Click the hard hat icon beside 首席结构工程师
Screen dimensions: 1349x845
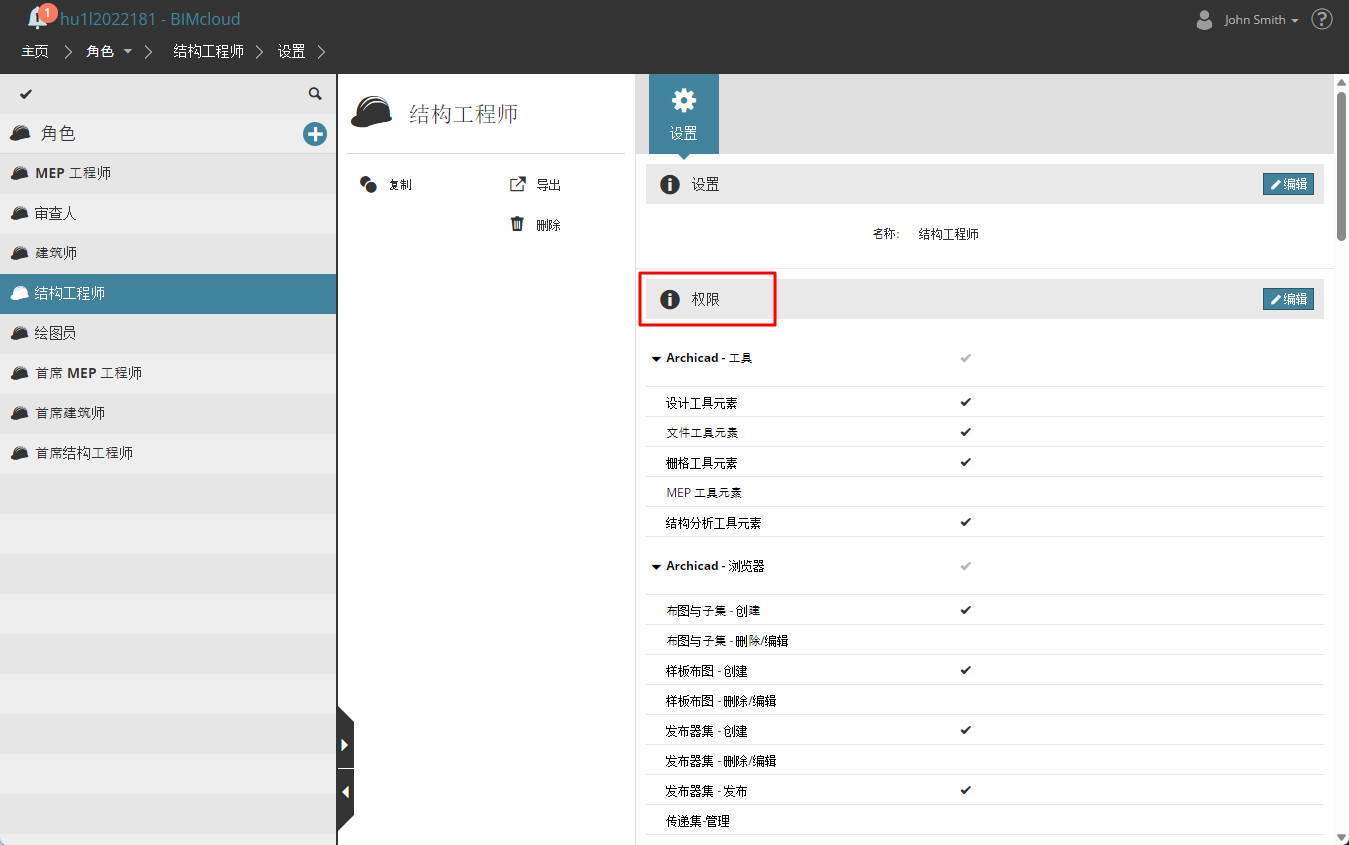point(20,453)
